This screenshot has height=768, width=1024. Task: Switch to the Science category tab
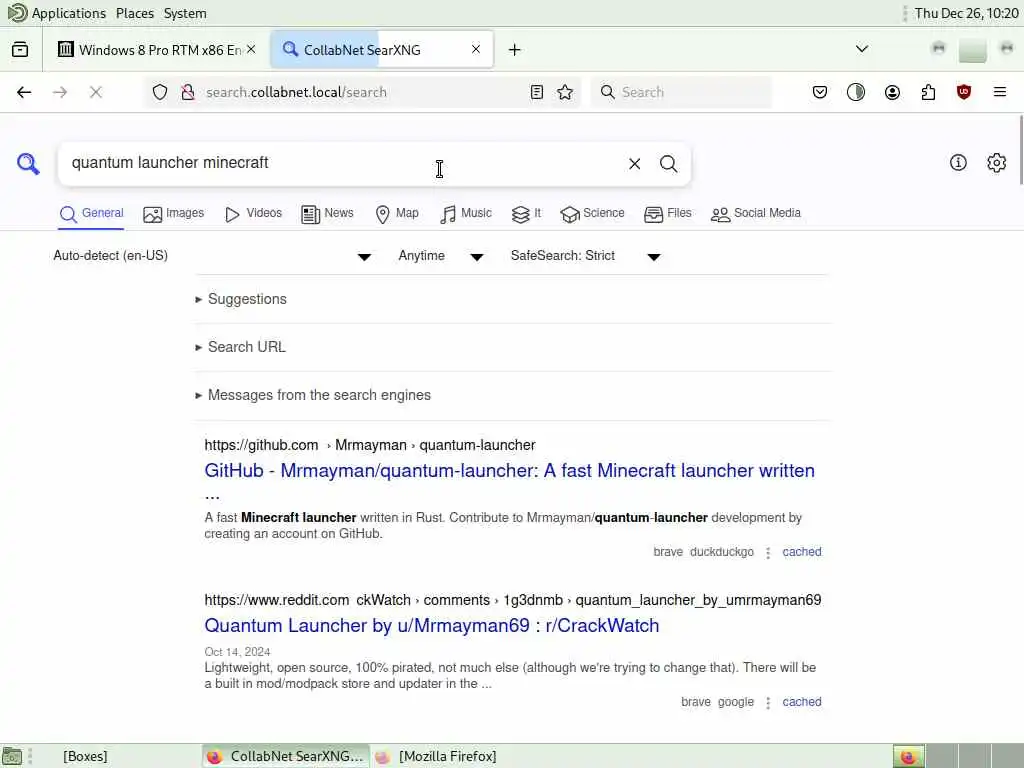click(x=592, y=214)
